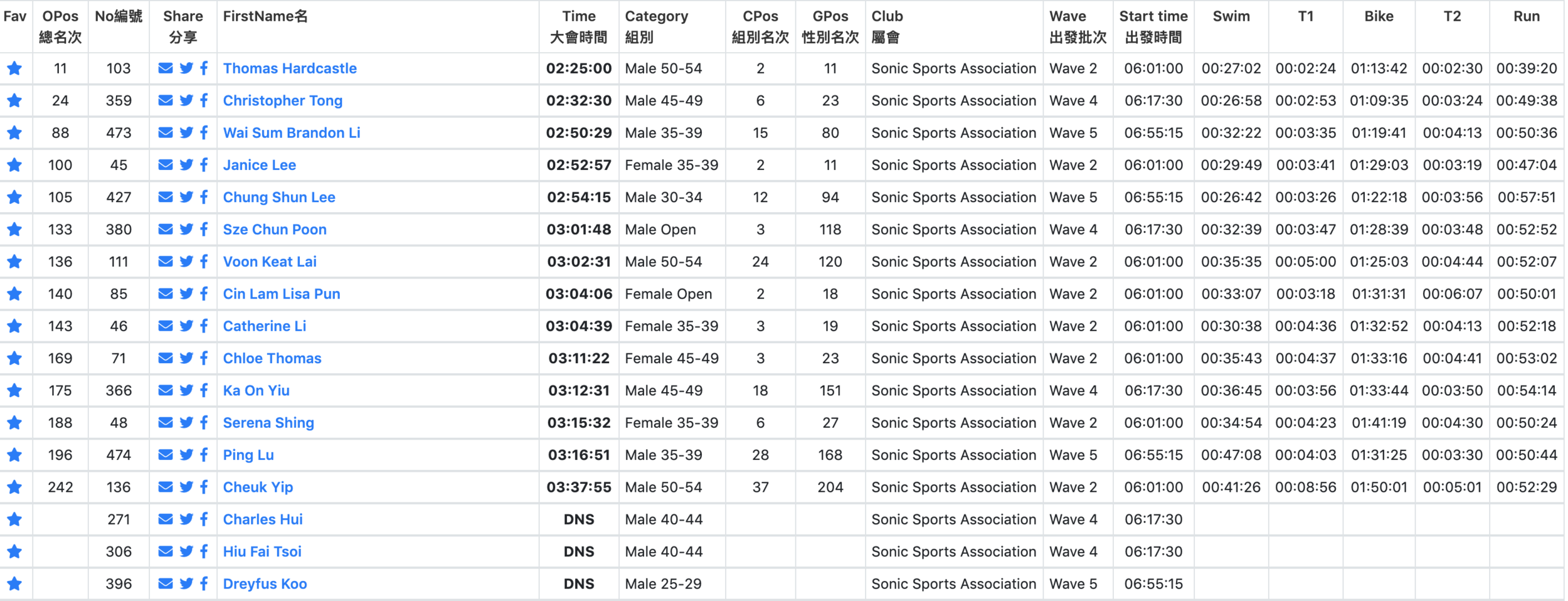
Task: Open Cin Lam Lisa Pun's athlete profile
Action: pyautogui.click(x=280, y=294)
